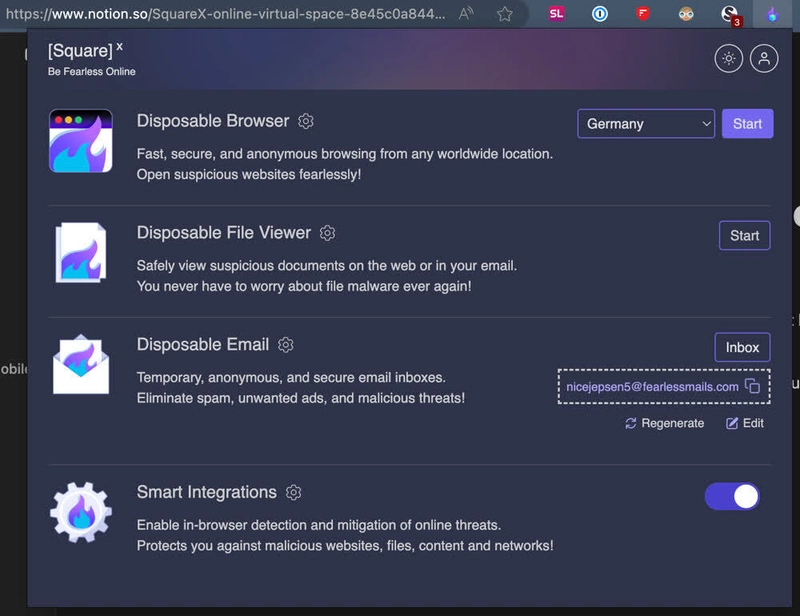Click the [Square]X logo title
The height and width of the screenshot is (616, 800).
[x=85, y=50]
